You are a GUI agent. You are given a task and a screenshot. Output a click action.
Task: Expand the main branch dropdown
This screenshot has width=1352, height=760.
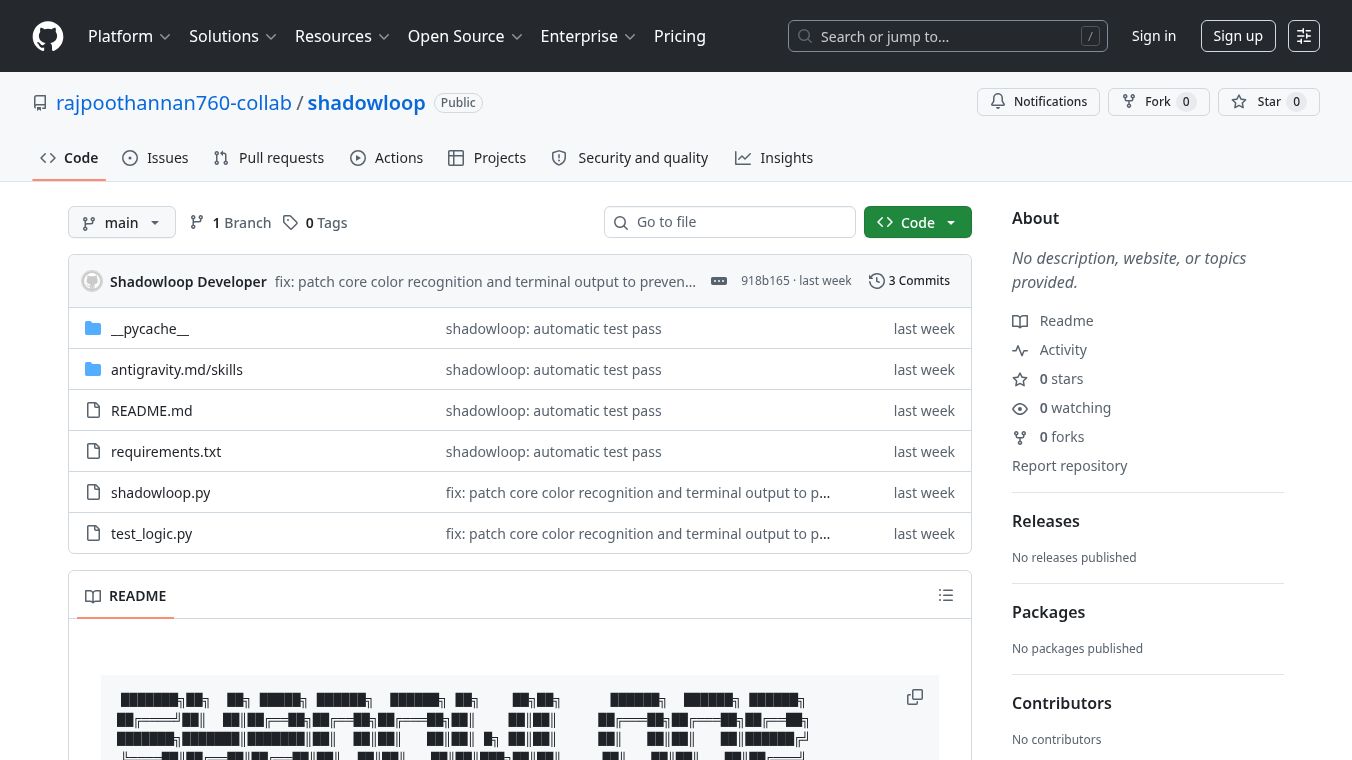pyautogui.click(x=122, y=222)
